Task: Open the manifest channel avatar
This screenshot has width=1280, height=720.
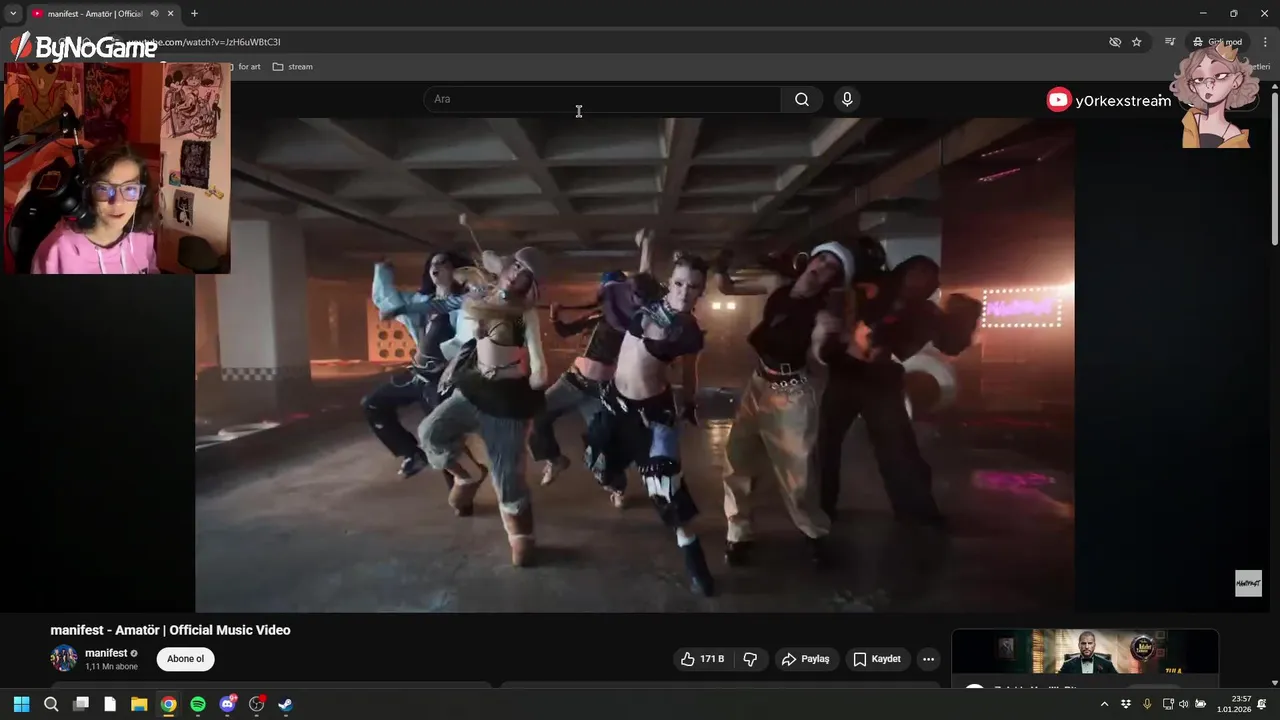Action: coord(64,658)
